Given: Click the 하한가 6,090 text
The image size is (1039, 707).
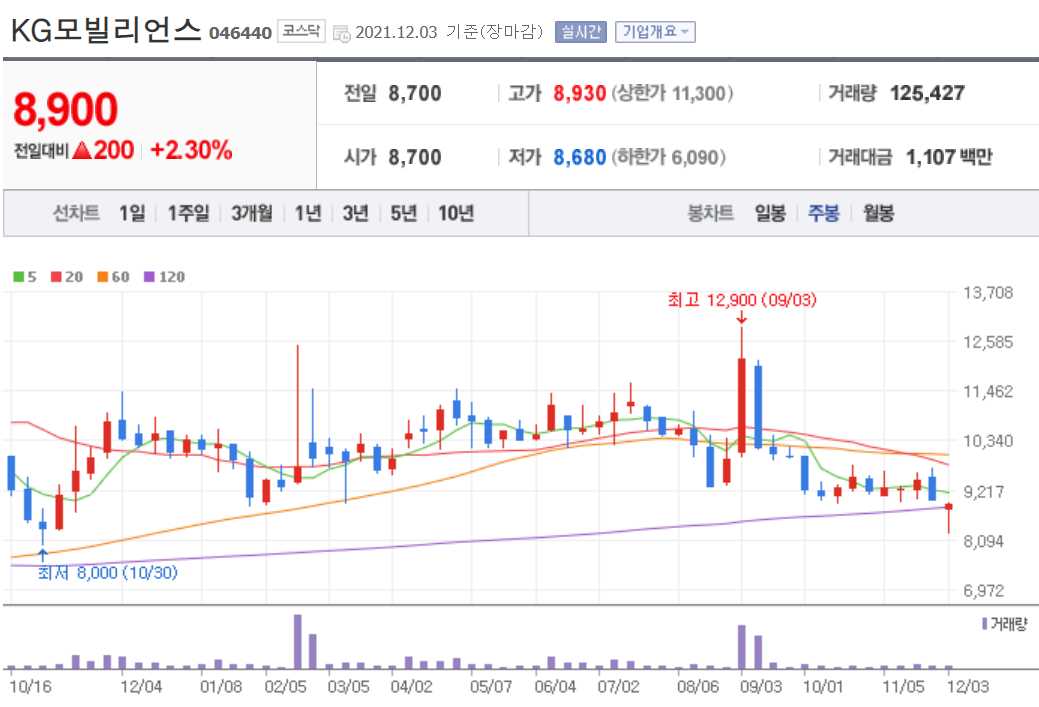Looking at the screenshot, I should [x=669, y=158].
